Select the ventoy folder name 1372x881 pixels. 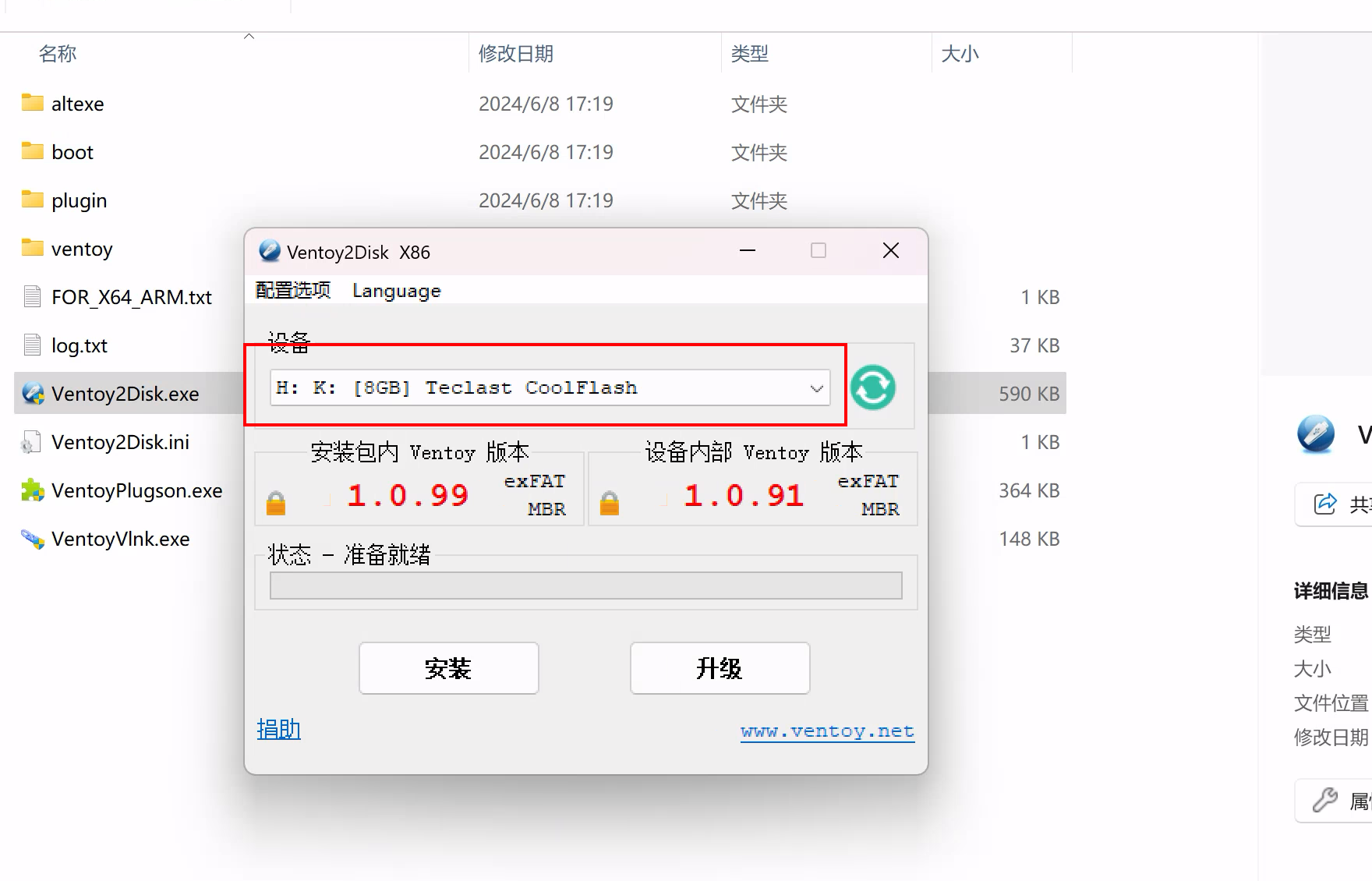click(x=82, y=249)
